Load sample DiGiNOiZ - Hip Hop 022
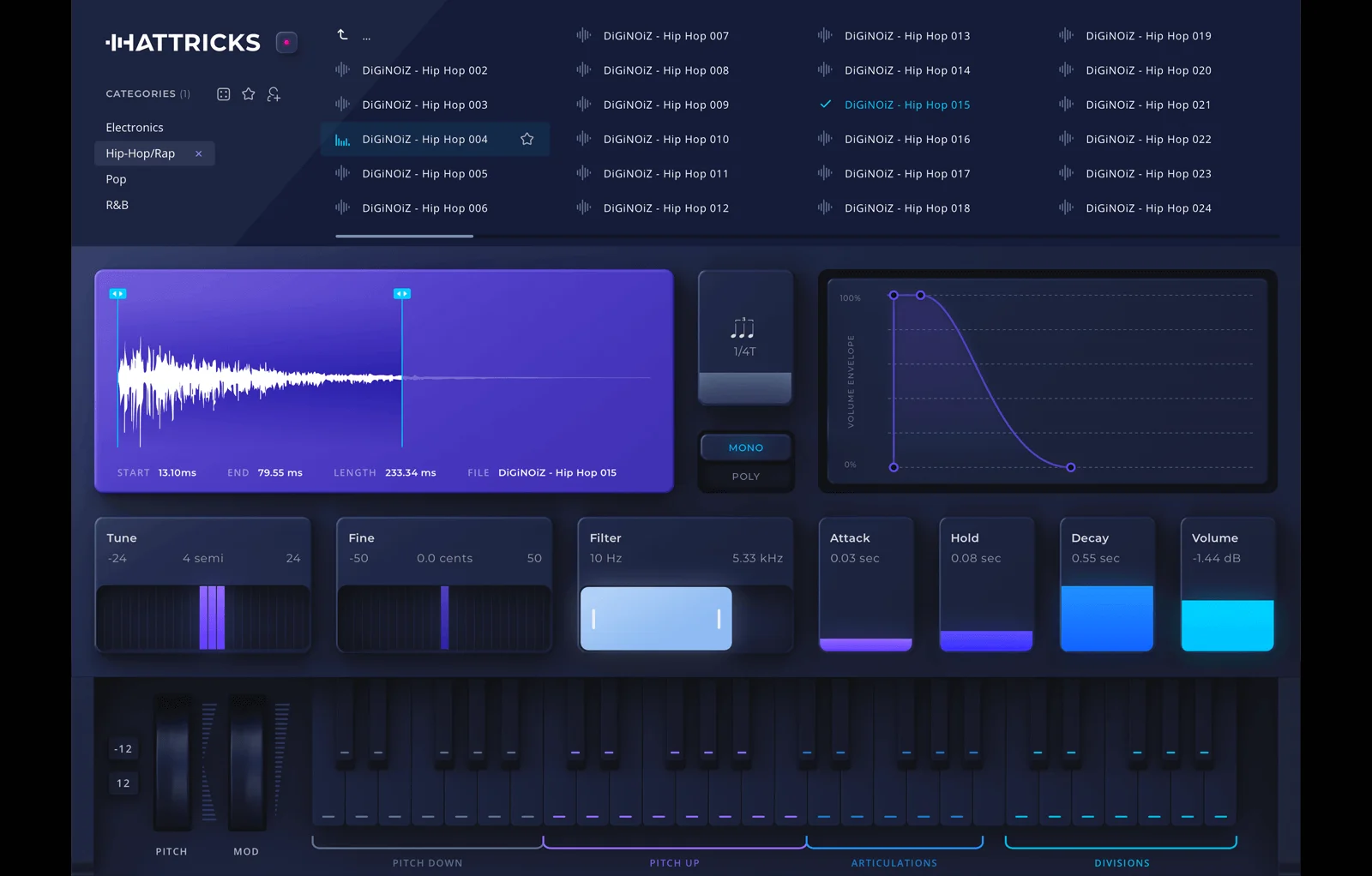Viewport: 1372px width, 876px height. click(x=1149, y=139)
